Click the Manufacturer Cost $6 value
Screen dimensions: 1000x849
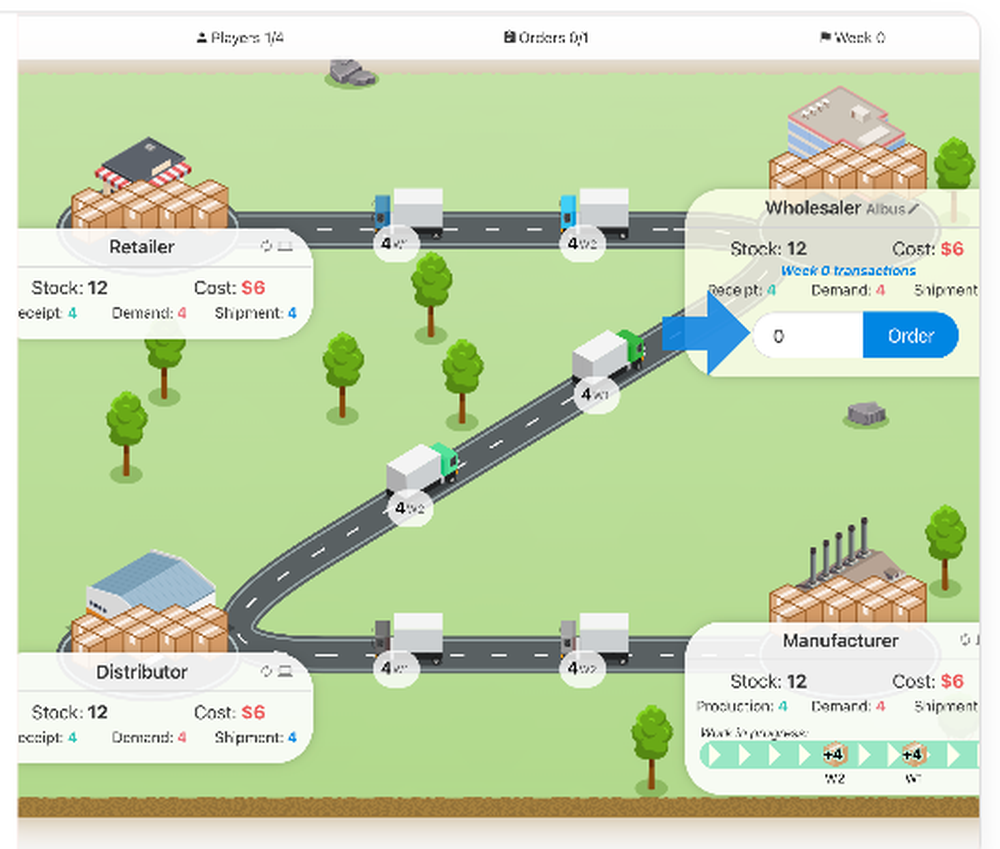928,681
